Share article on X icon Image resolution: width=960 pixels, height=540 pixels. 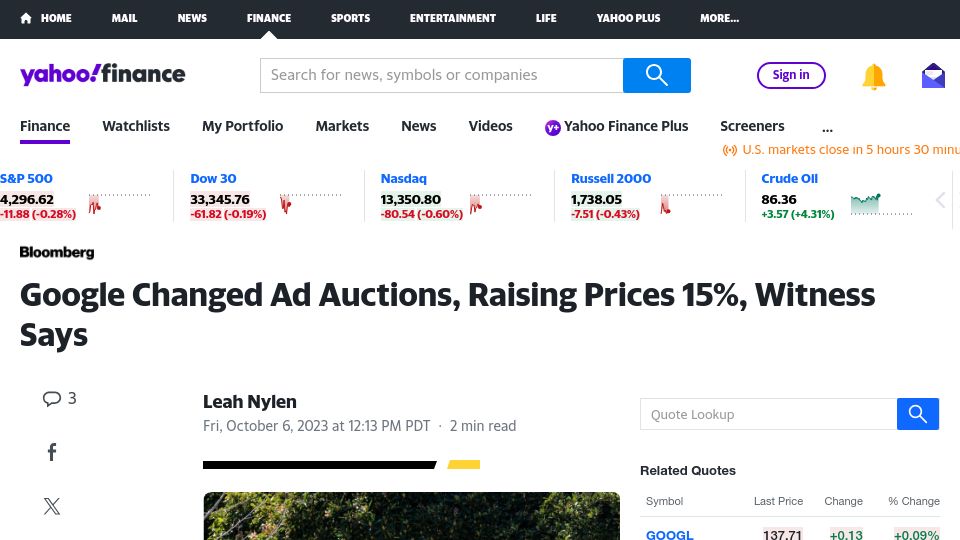pyautogui.click(x=52, y=506)
